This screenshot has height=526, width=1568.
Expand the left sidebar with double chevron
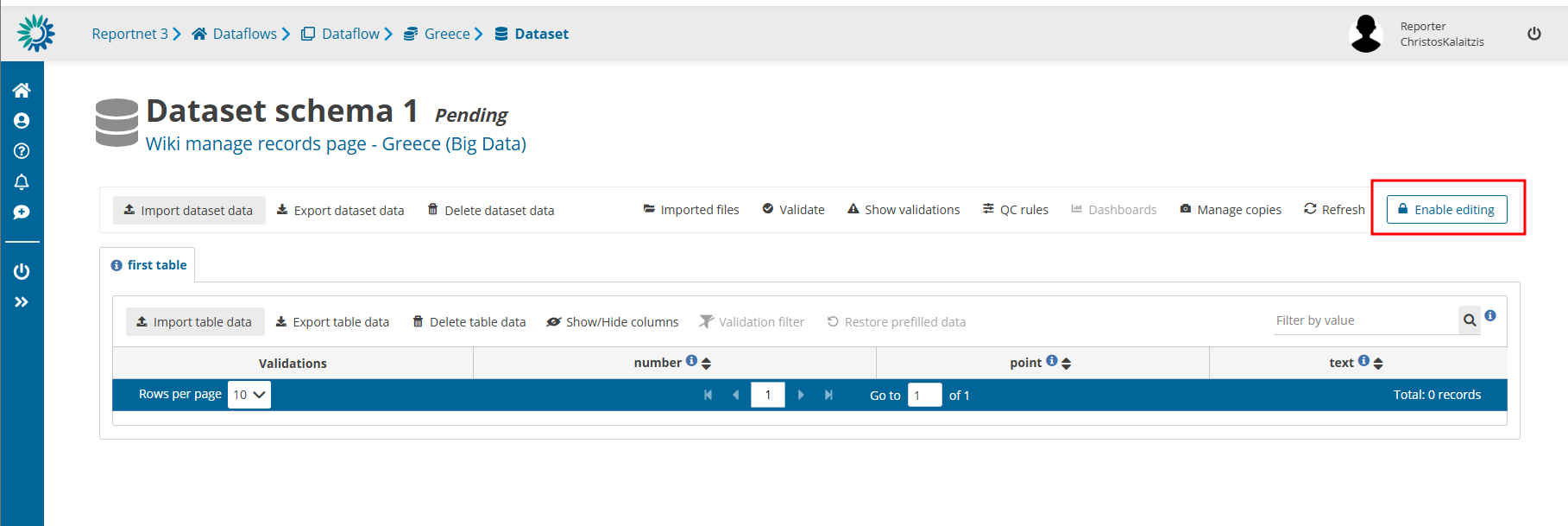coord(22,302)
